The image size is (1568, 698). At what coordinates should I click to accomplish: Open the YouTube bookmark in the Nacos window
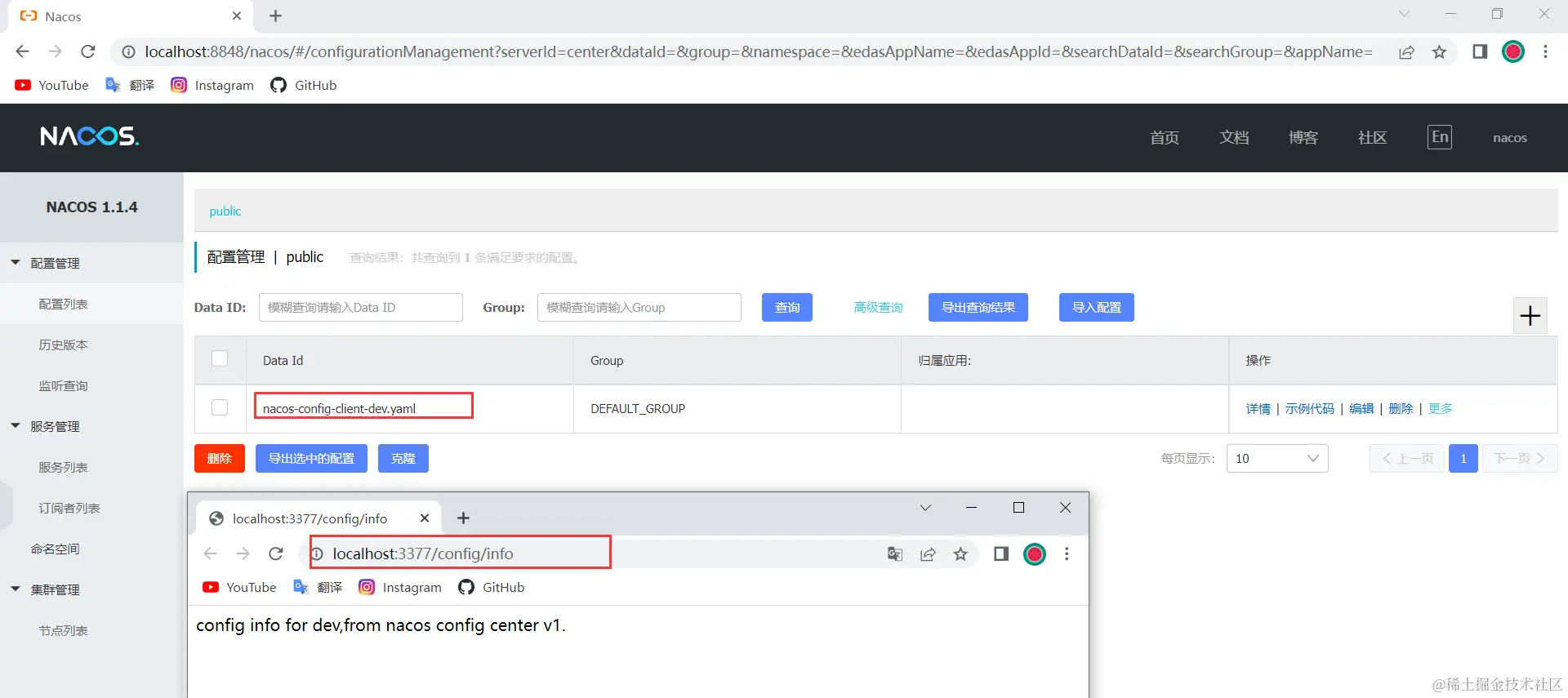[x=51, y=85]
